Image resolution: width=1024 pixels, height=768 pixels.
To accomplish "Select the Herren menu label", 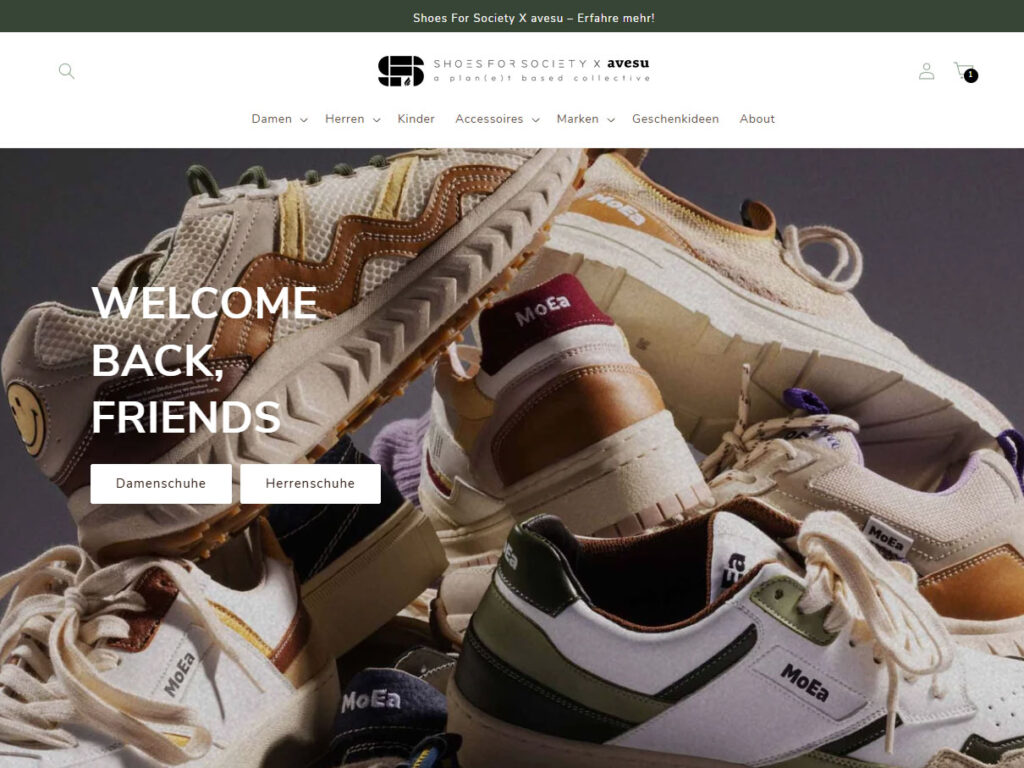I will point(345,119).
